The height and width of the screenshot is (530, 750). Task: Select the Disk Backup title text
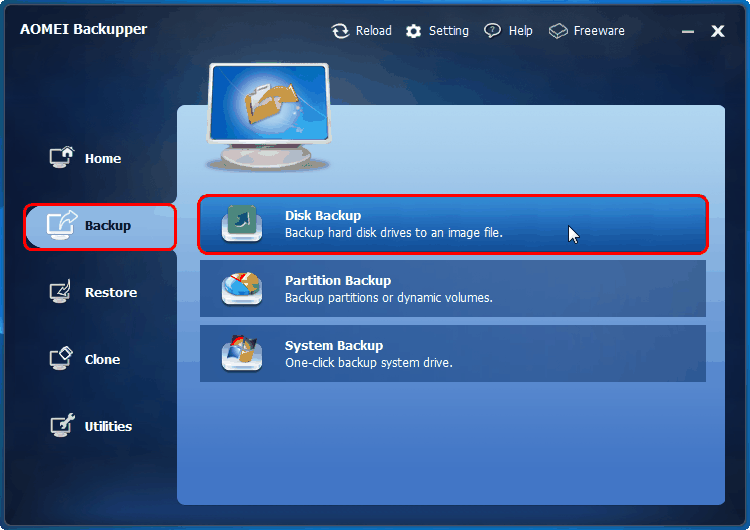tap(323, 215)
